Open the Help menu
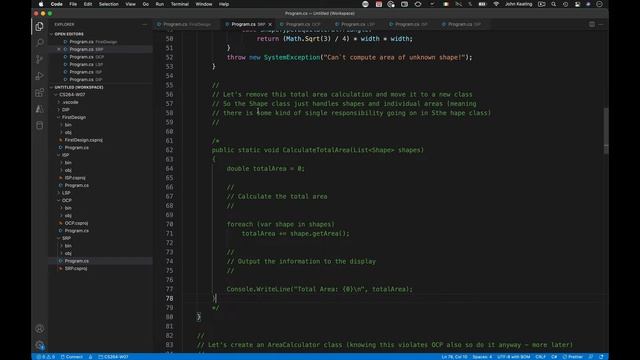Screen dimensions: 640x360 coord(224,4)
